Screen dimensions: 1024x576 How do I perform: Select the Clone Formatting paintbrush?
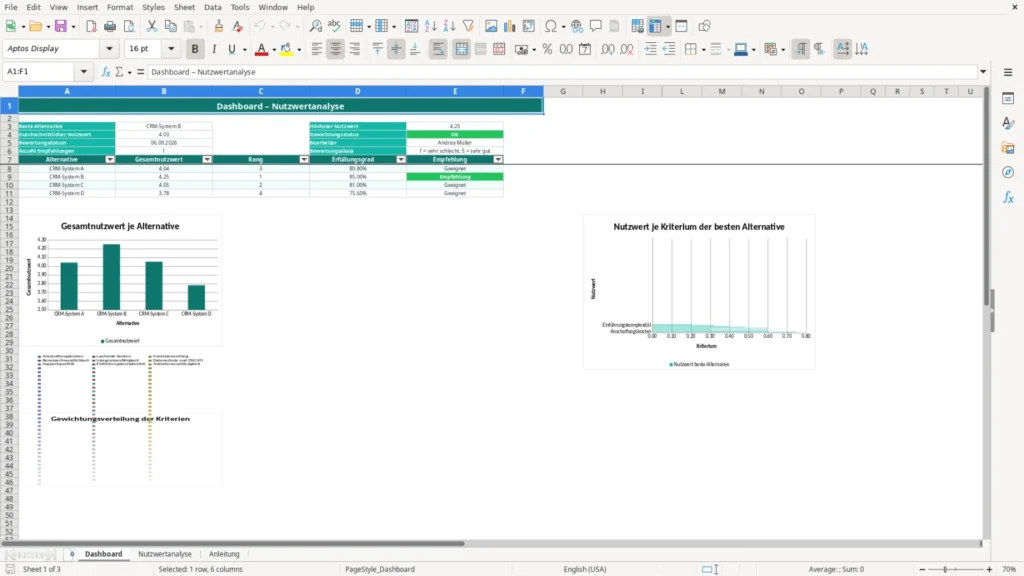click(219, 26)
